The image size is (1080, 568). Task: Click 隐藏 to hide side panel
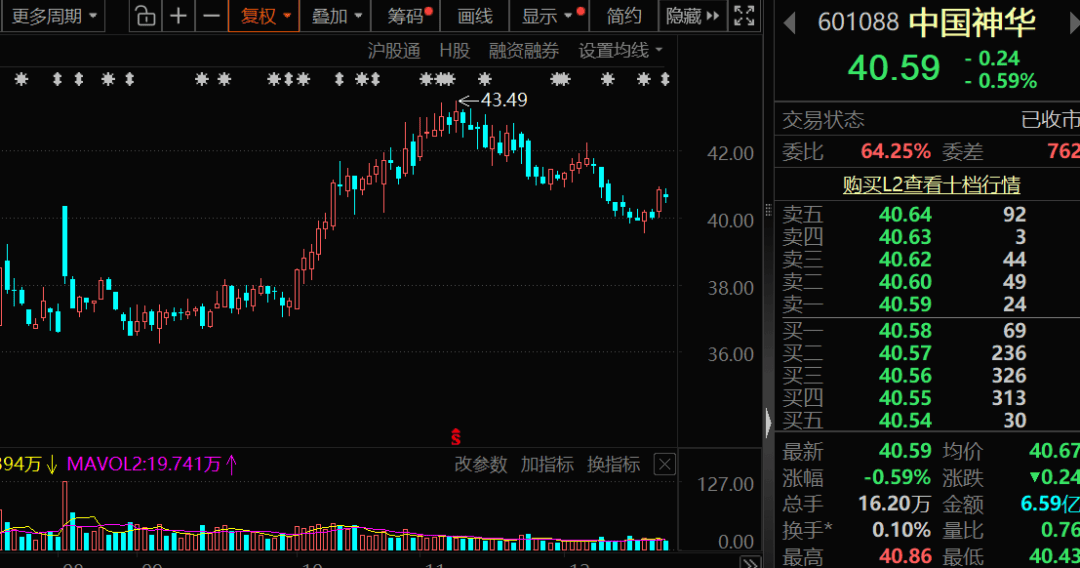tap(691, 16)
